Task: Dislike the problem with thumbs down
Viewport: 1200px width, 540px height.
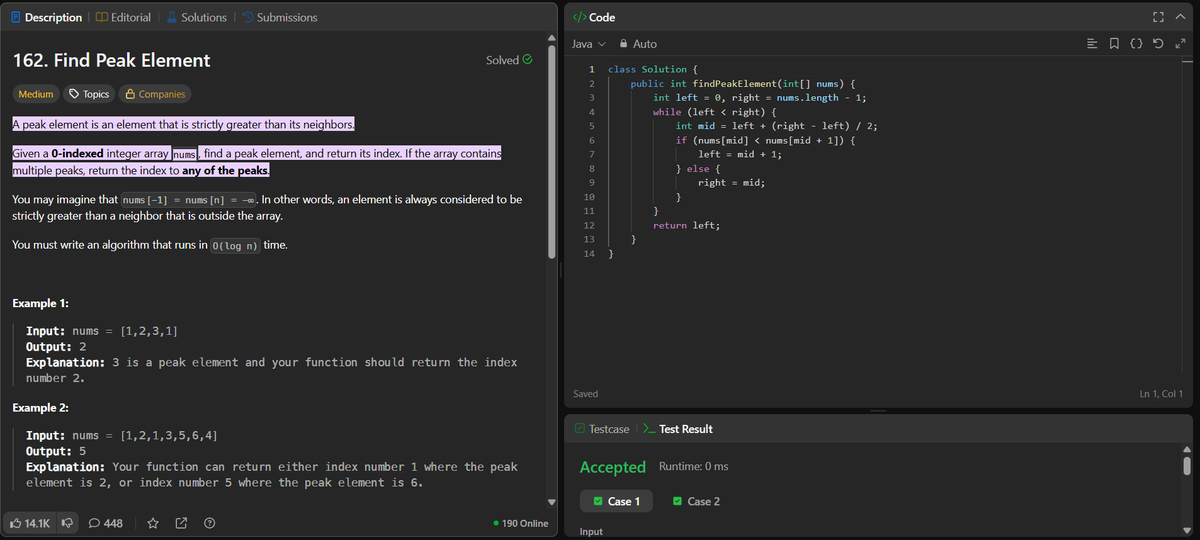Action: pyautogui.click(x=70, y=522)
